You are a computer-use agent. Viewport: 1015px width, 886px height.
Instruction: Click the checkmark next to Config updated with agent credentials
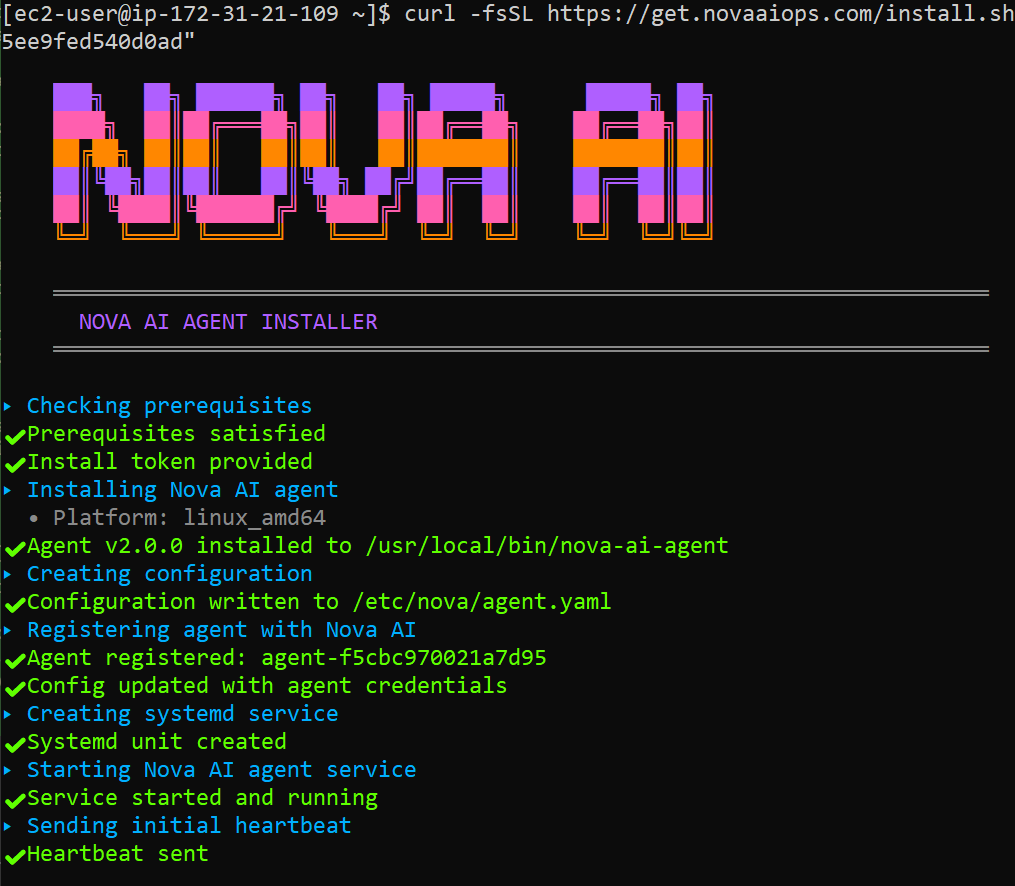(x=13, y=685)
